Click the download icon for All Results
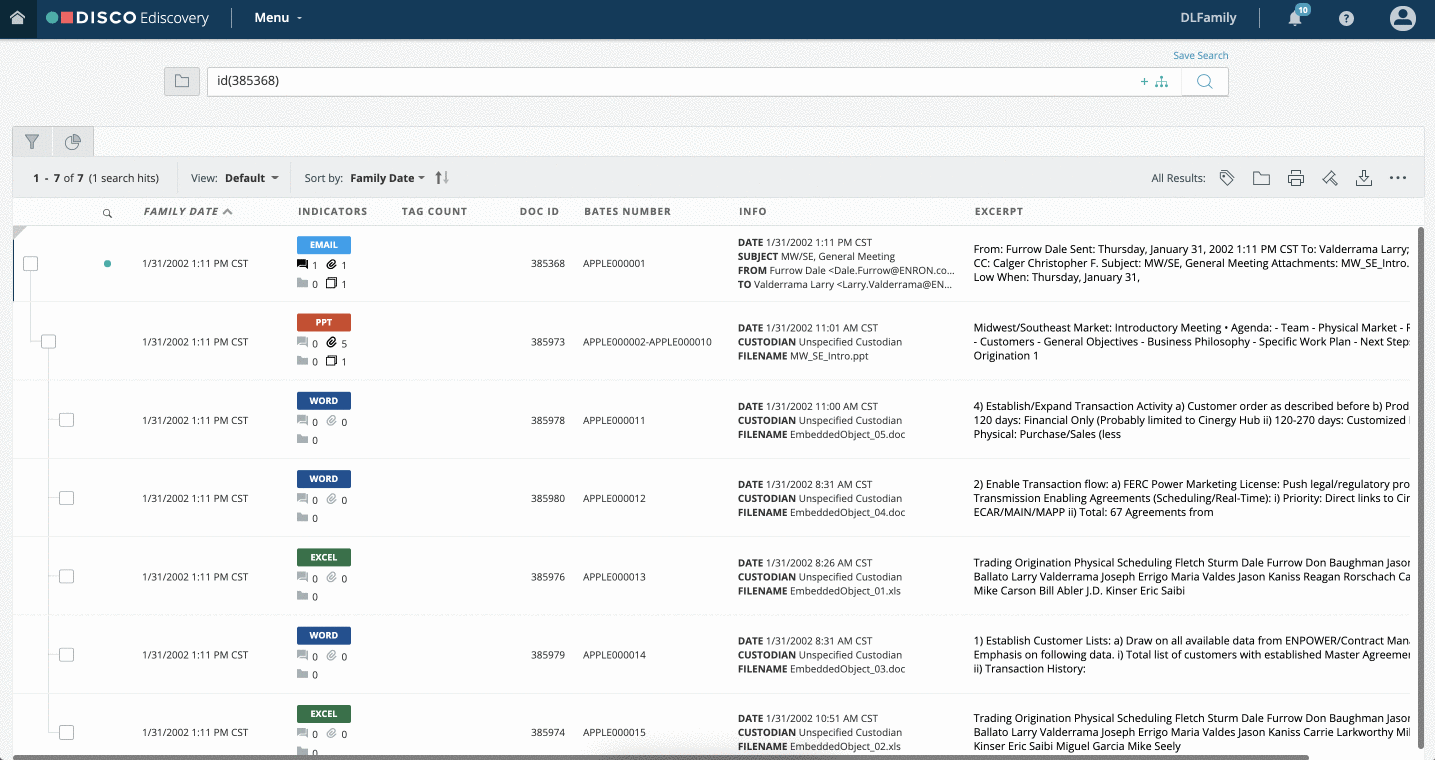Screen dimensions: 1435x760 1363,178
